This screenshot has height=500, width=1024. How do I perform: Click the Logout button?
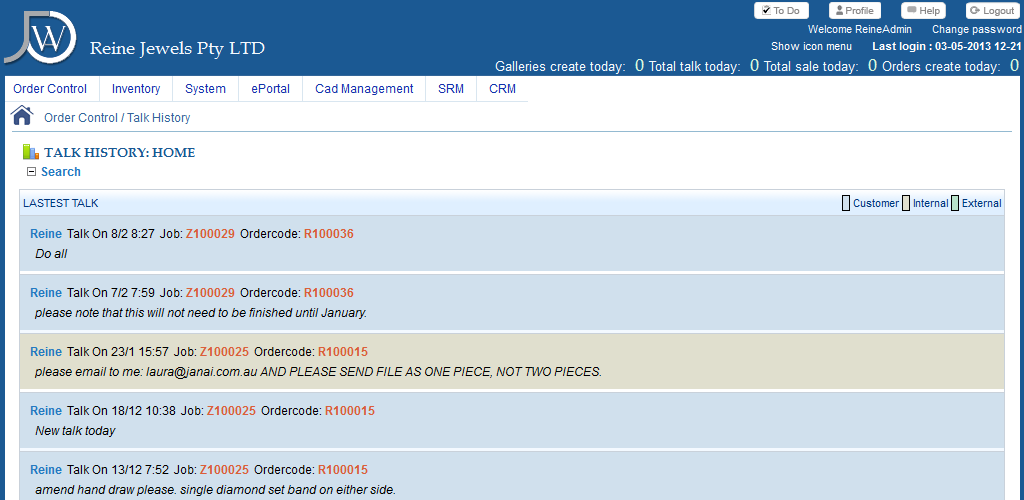click(x=992, y=10)
